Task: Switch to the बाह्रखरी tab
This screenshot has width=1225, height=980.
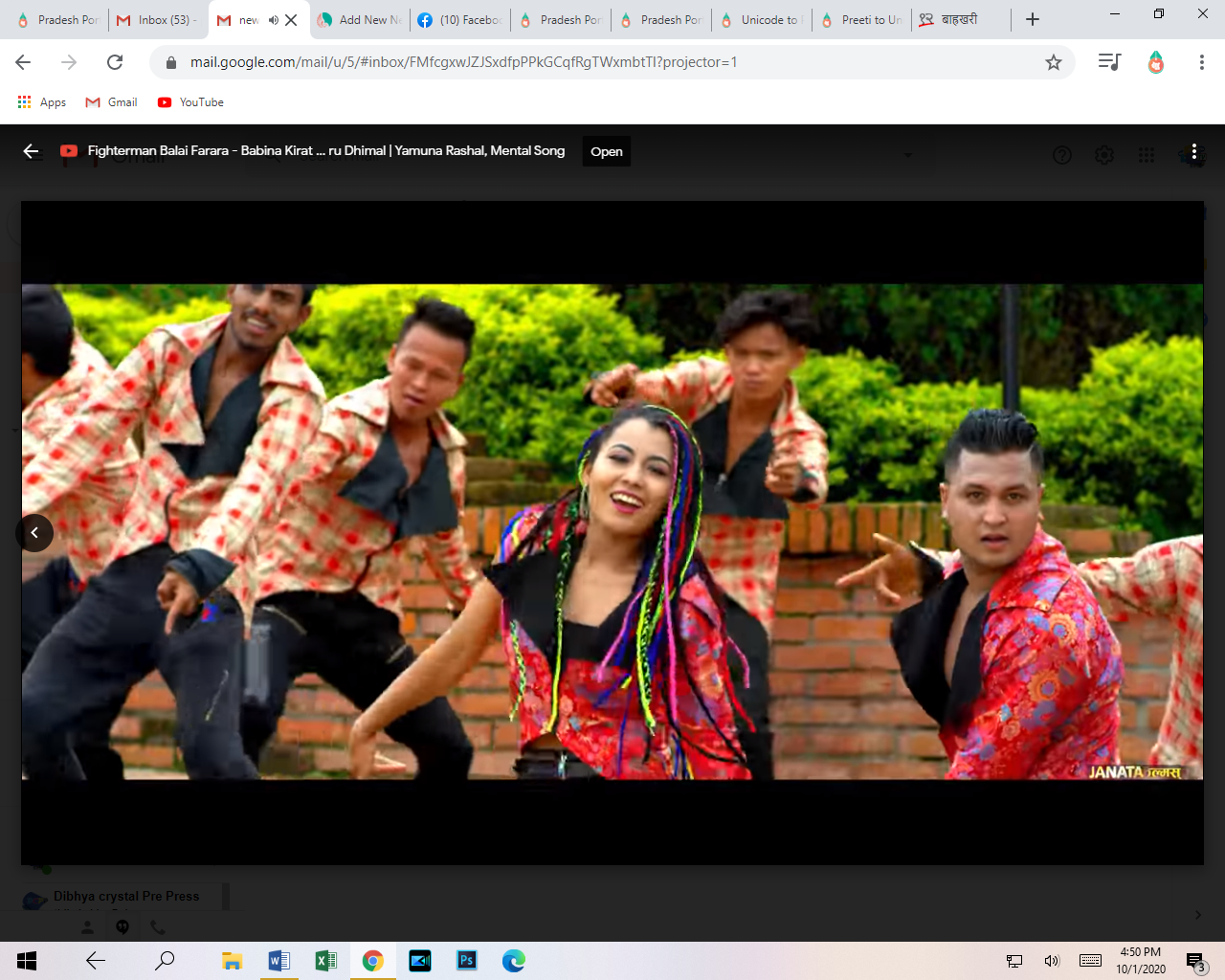Action: 960,19
